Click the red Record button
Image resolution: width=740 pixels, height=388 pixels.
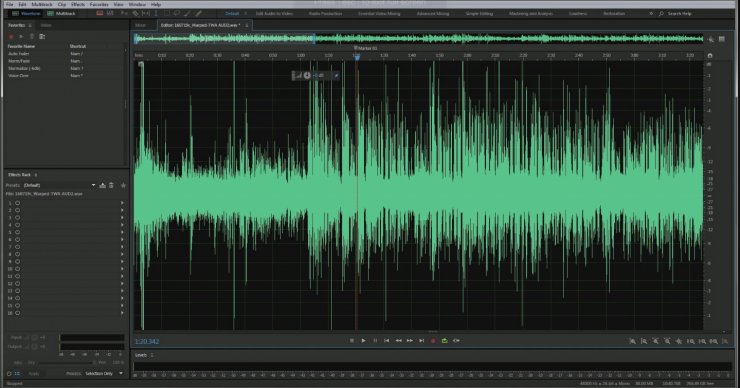pos(433,340)
